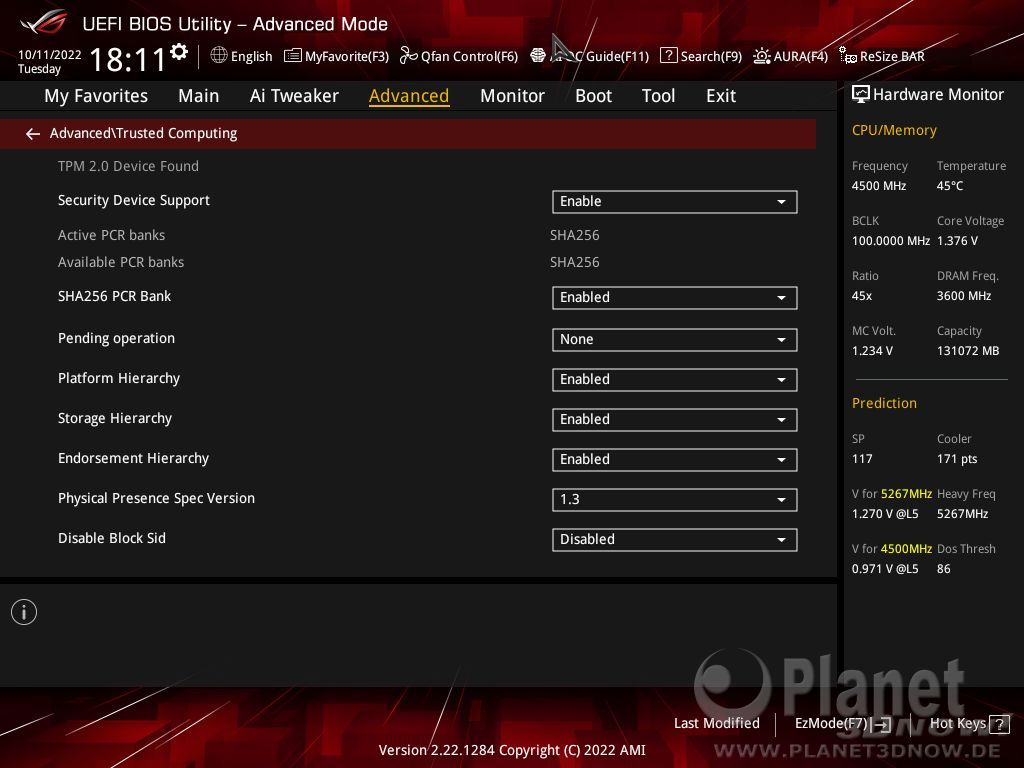Open the Disable Block Sid dropdown
This screenshot has height=768, width=1024.
675,539
